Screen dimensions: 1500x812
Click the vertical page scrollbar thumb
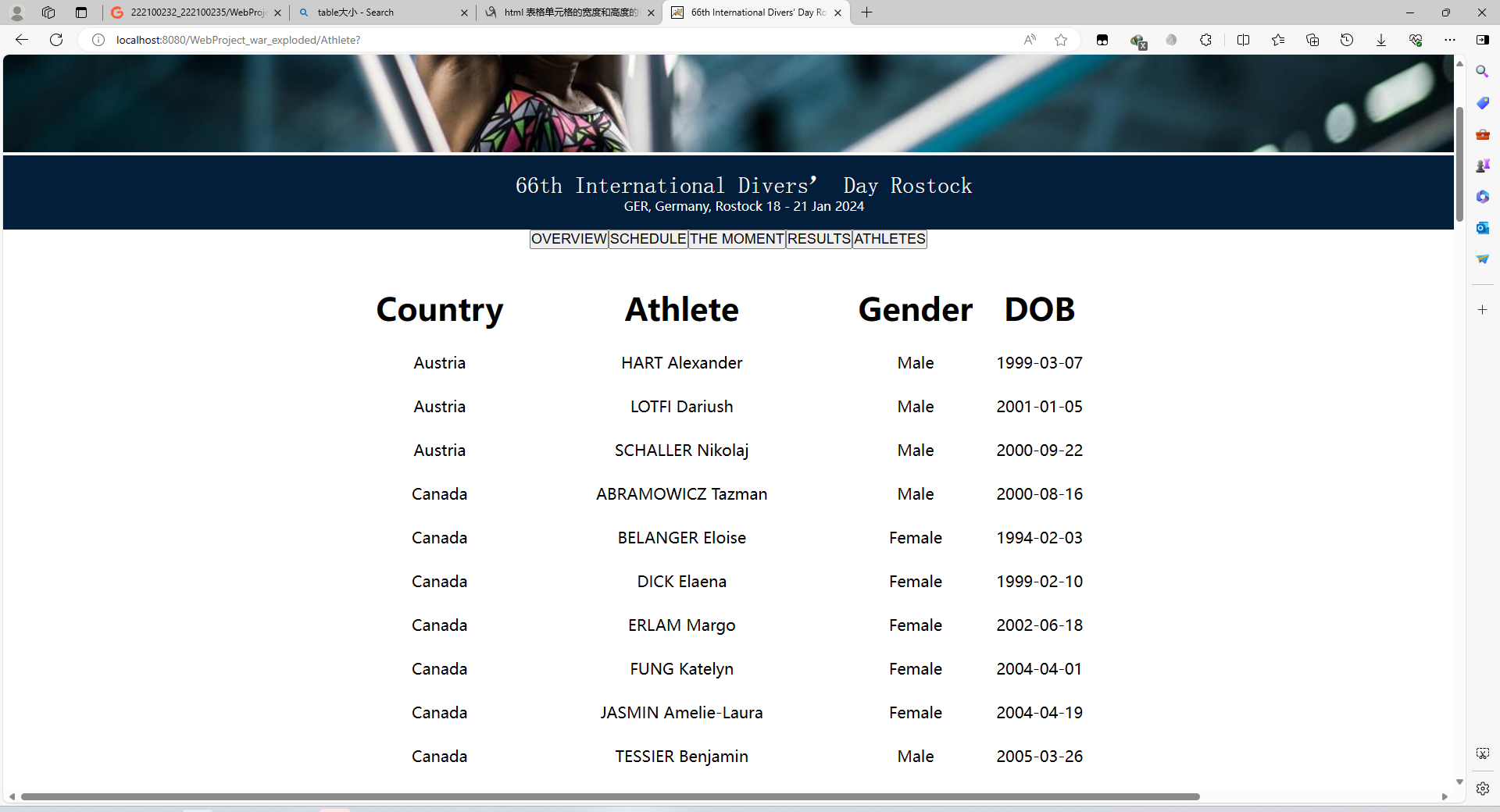coord(1459,164)
